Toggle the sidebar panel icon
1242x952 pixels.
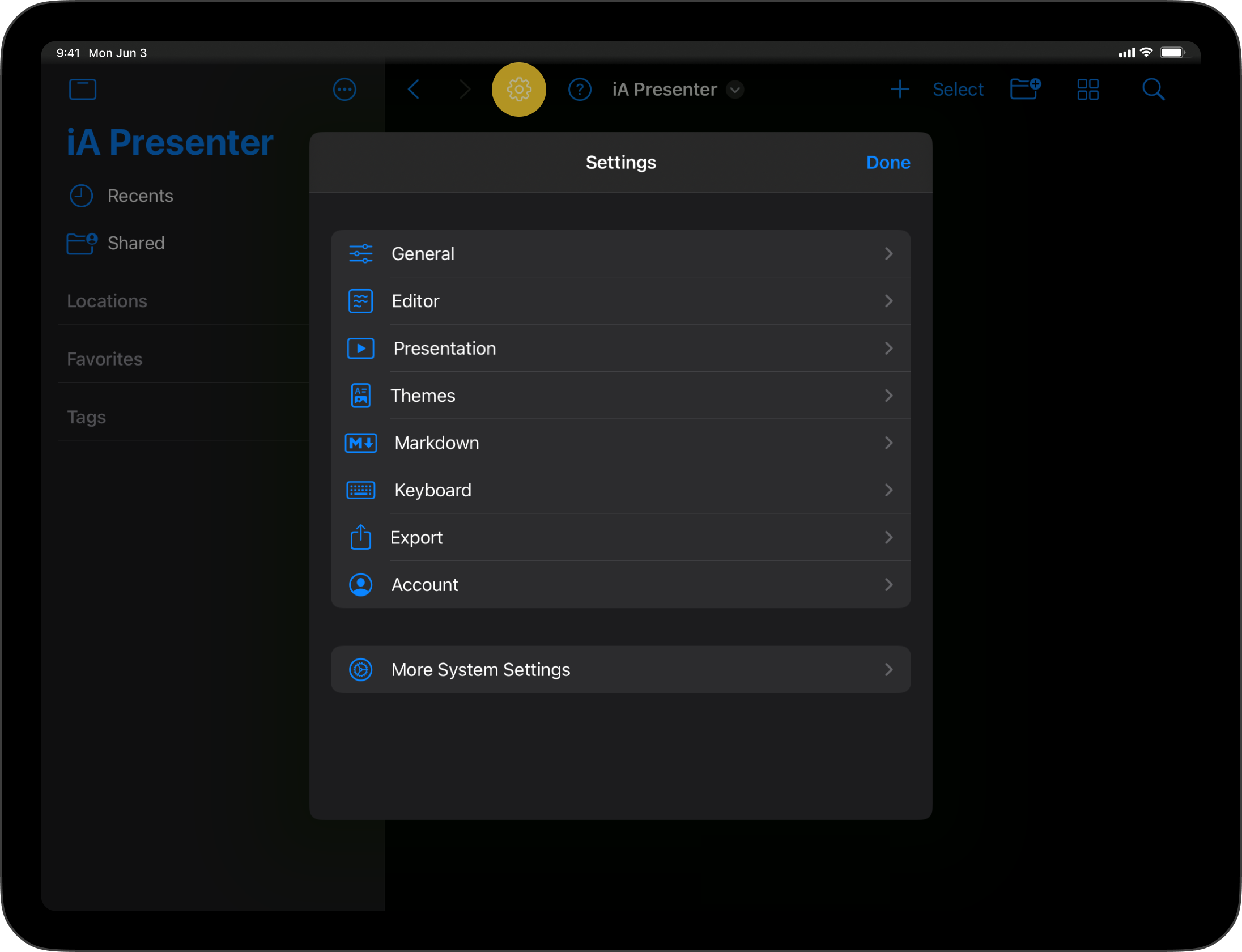coord(83,90)
